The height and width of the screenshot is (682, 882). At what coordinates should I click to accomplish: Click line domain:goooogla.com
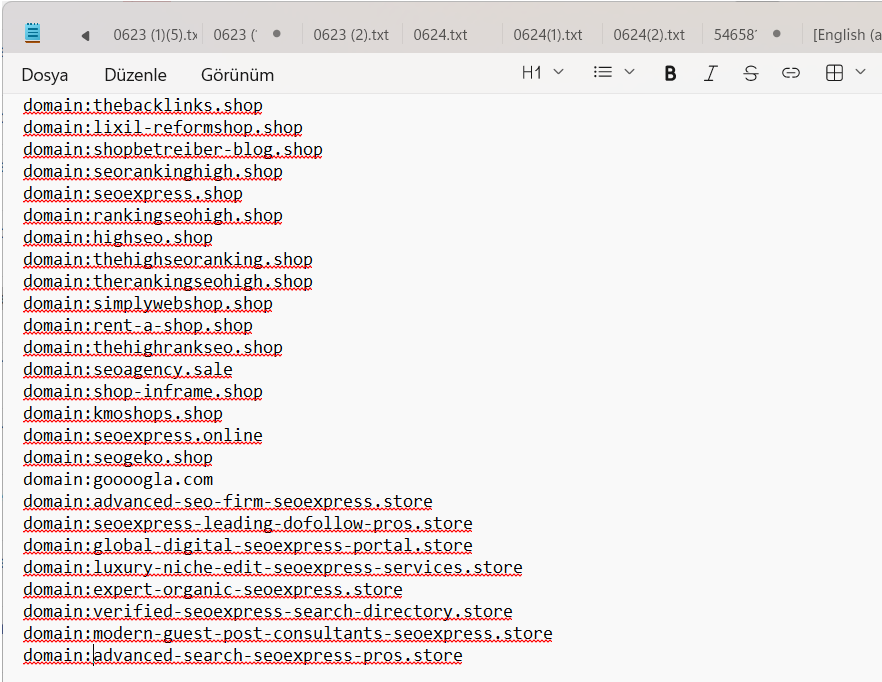click(x=118, y=479)
